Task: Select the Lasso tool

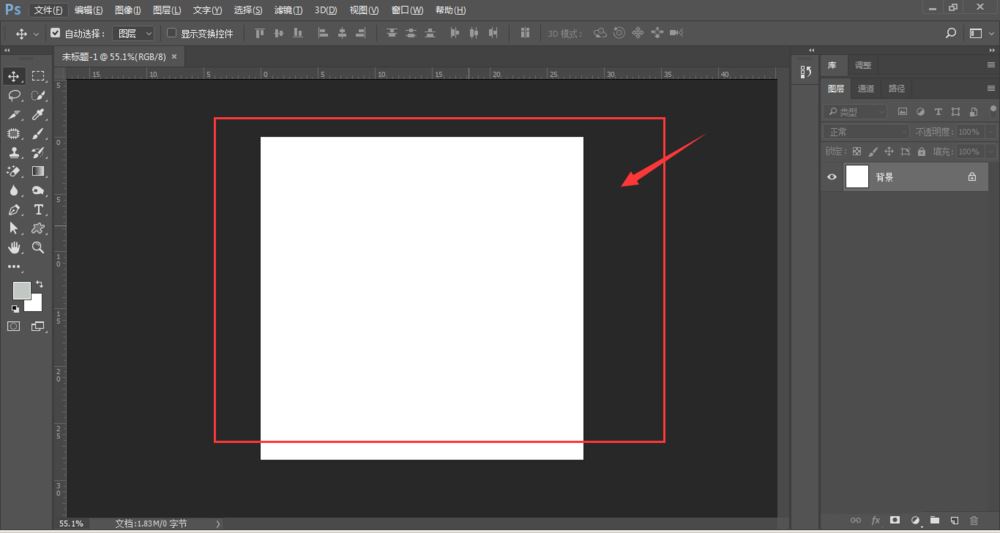Action: pos(13,96)
